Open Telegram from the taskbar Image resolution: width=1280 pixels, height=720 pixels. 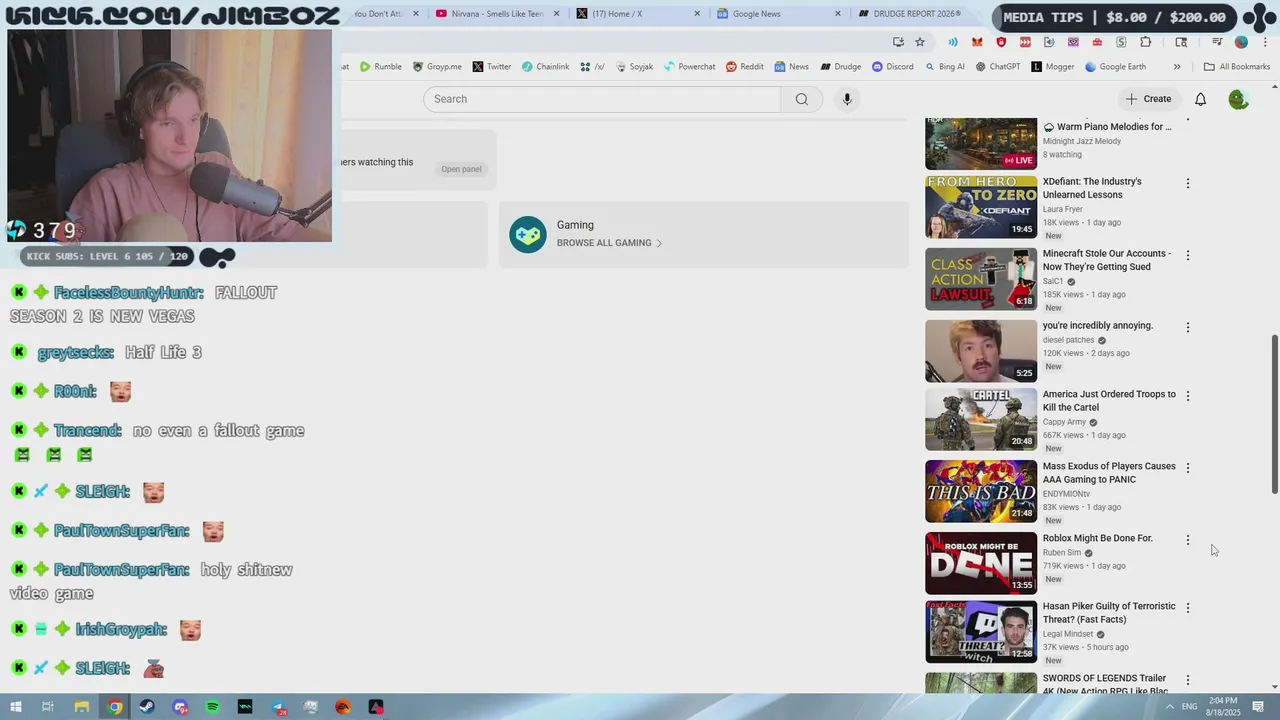coord(278,707)
